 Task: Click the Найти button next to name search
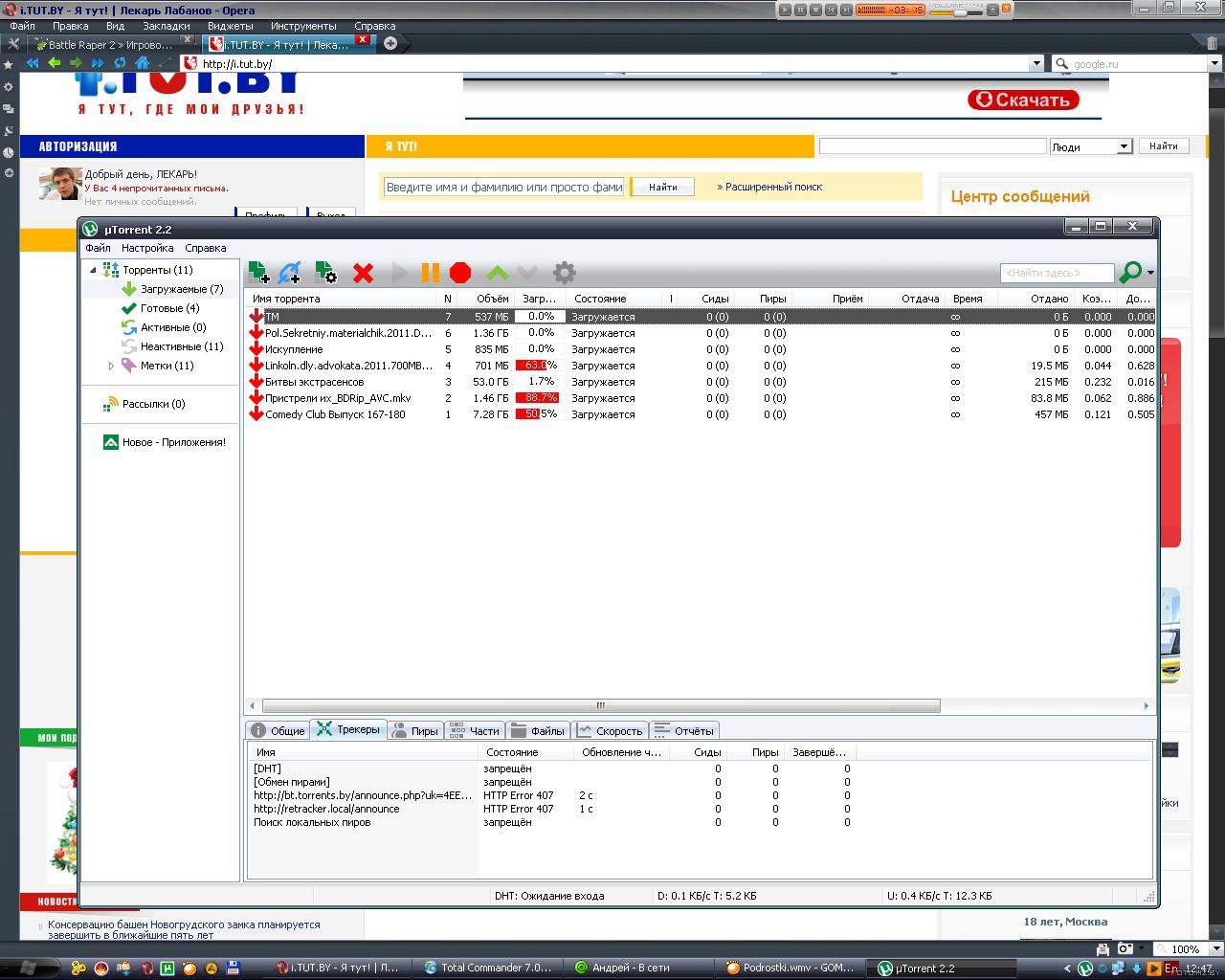tap(663, 187)
